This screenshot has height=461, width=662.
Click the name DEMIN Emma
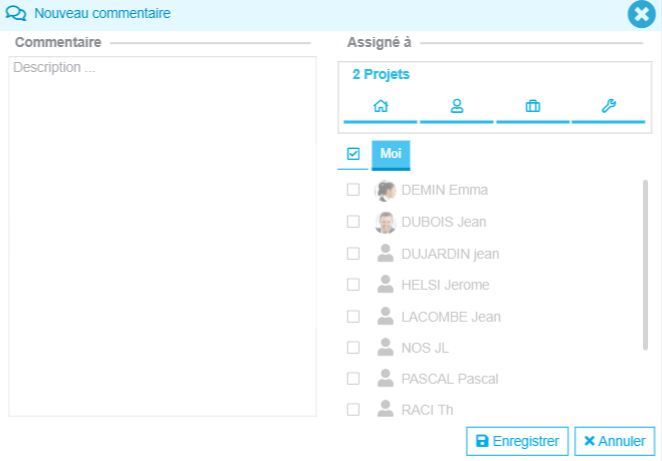click(x=445, y=190)
